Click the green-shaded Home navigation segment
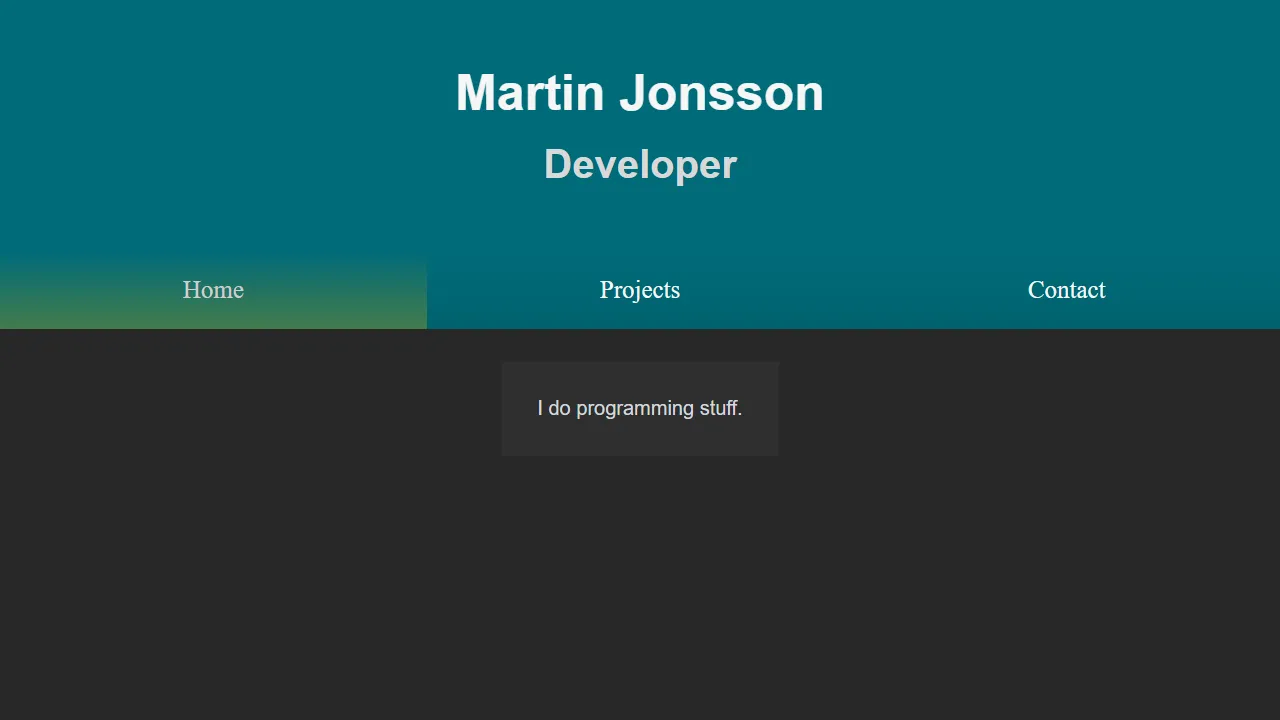 (213, 290)
